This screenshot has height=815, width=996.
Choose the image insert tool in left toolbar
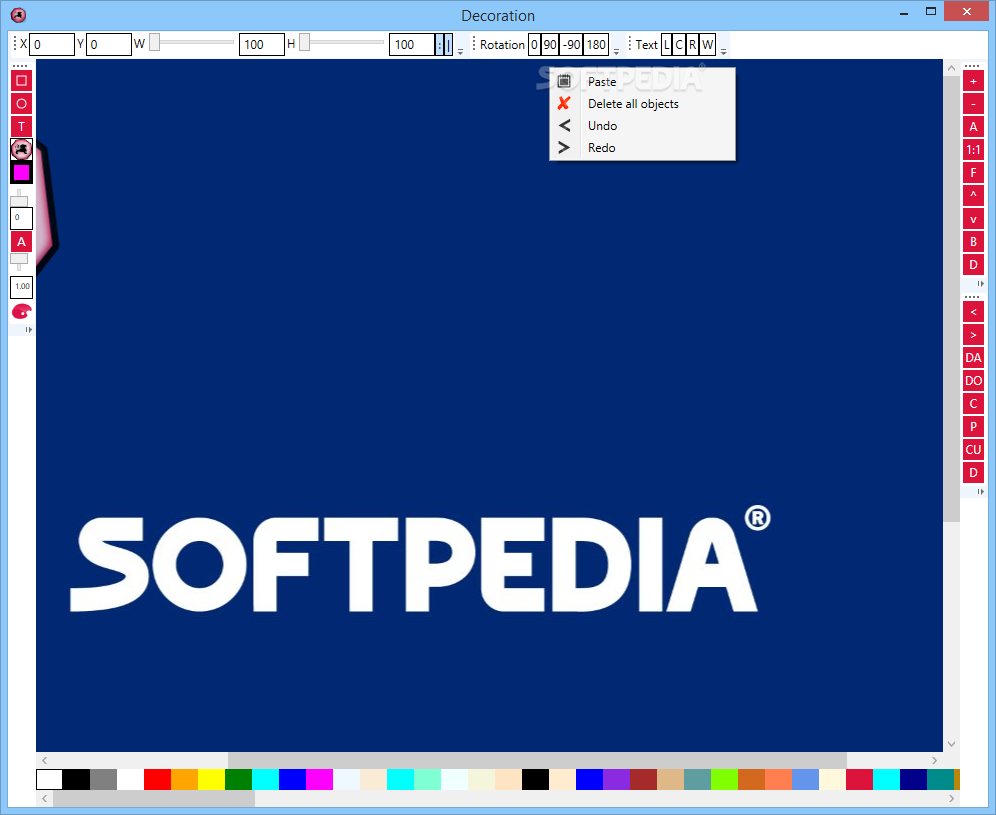(x=21, y=149)
